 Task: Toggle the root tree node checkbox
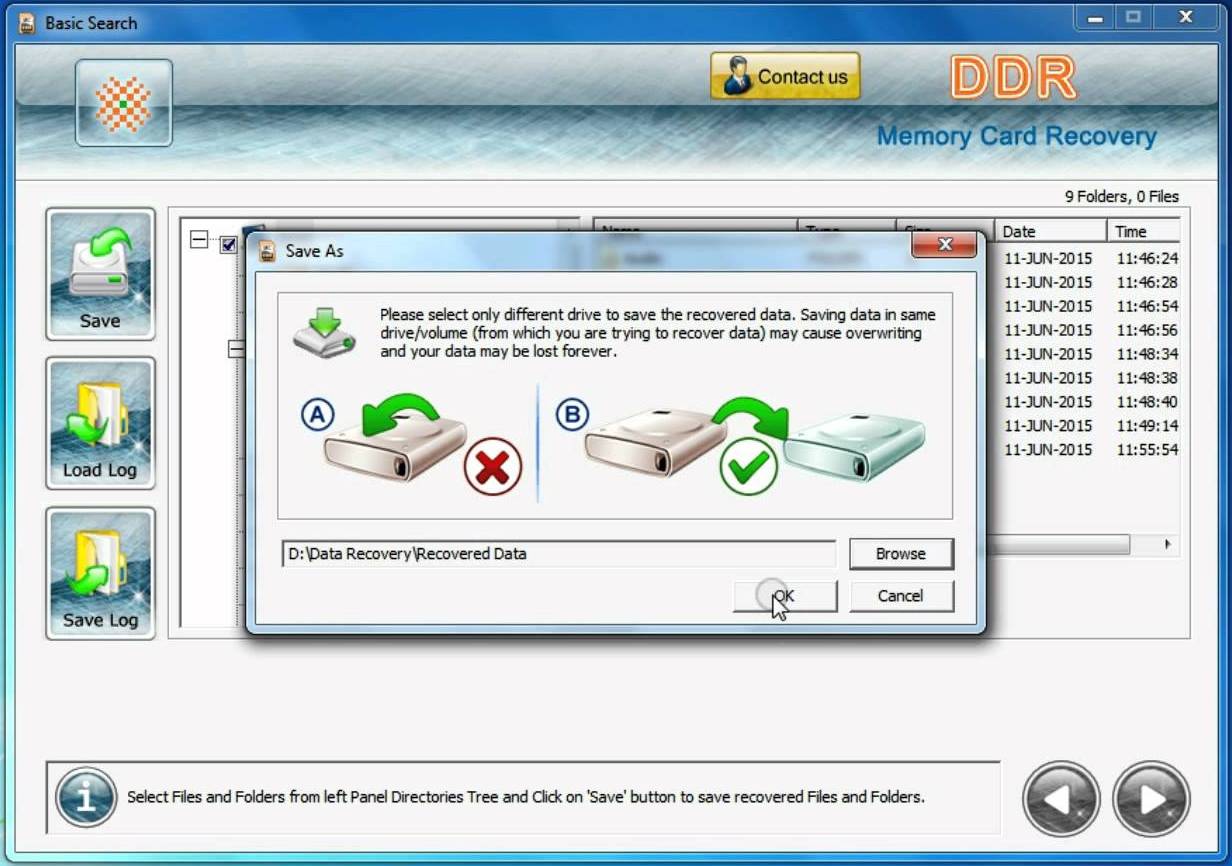228,243
